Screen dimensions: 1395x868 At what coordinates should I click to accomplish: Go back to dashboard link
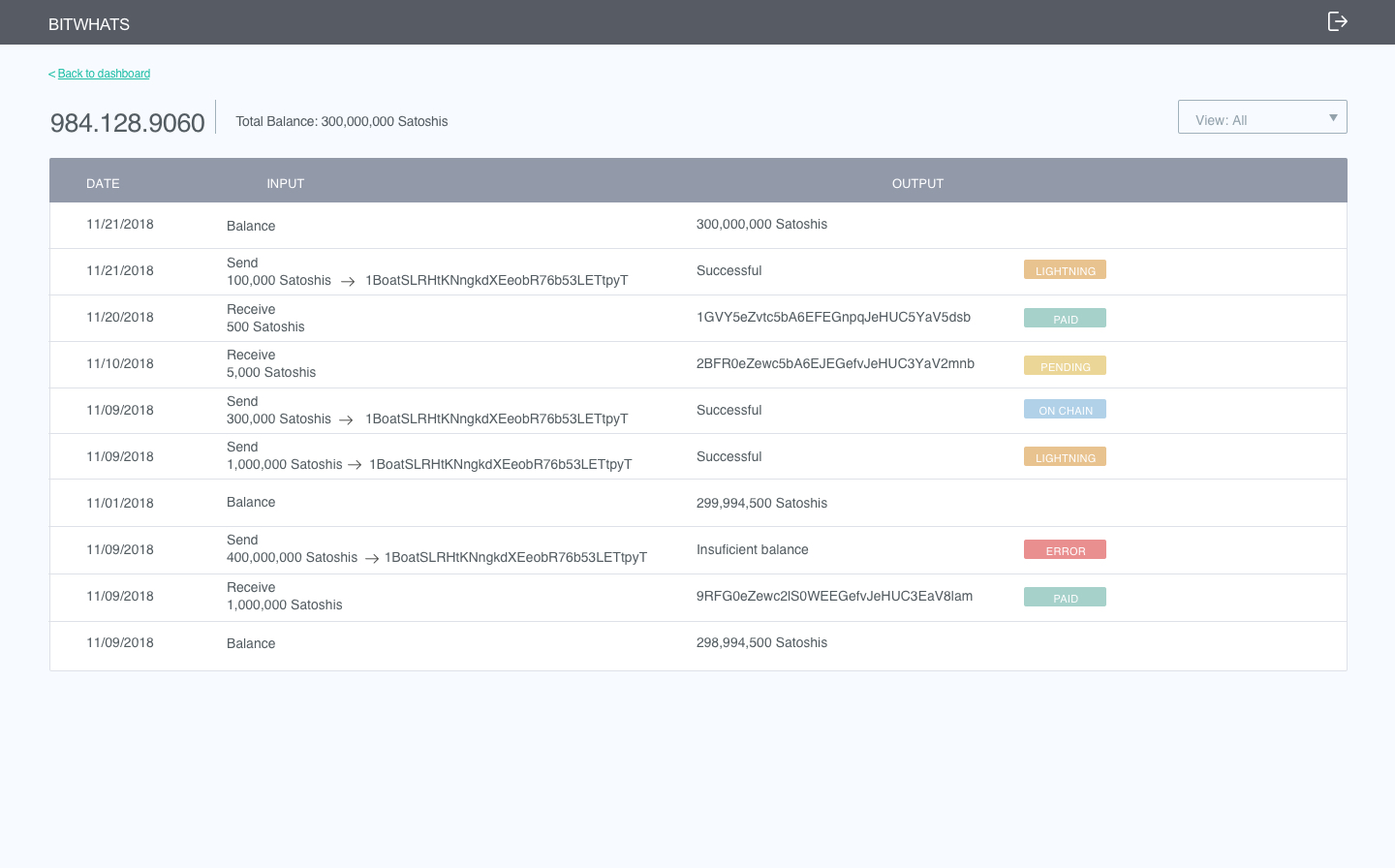pos(103,74)
